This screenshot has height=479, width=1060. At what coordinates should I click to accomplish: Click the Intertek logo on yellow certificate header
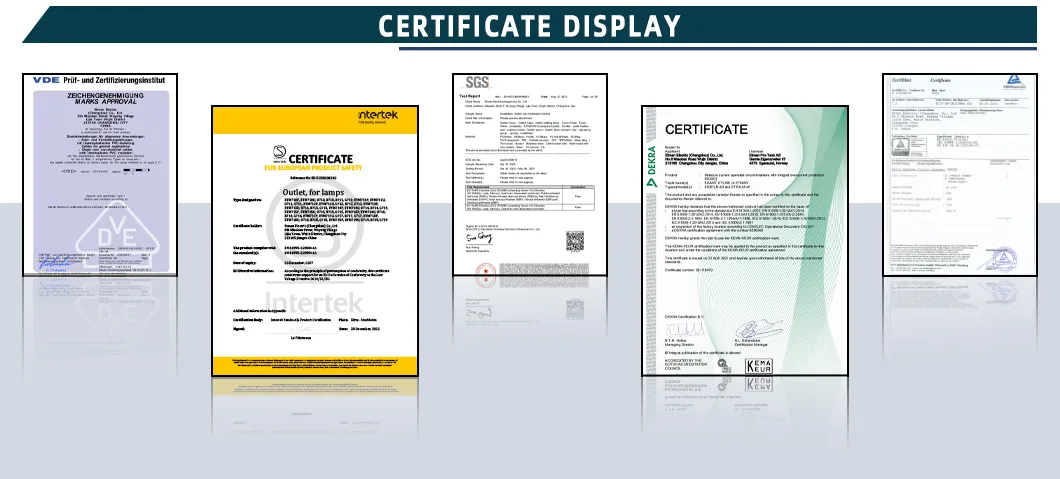[378, 116]
